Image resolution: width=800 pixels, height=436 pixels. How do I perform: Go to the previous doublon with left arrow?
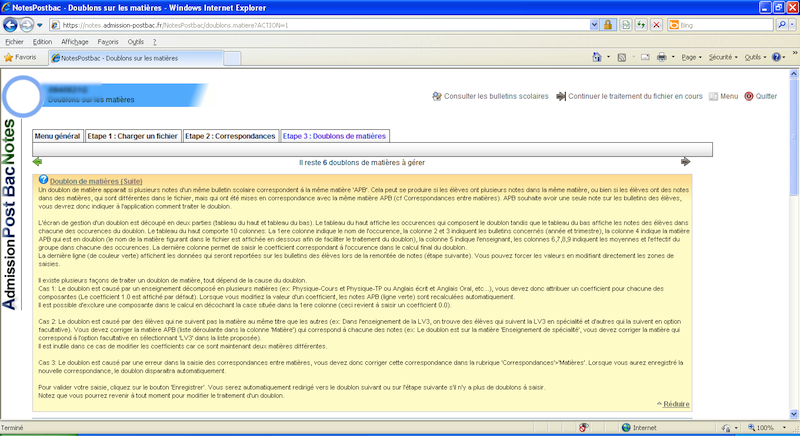pyautogui.click(x=37, y=161)
